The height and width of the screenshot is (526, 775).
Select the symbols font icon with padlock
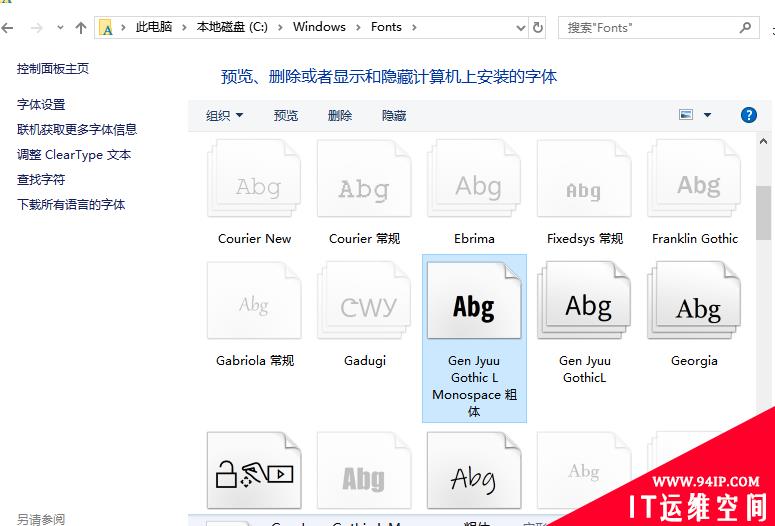coord(254,471)
